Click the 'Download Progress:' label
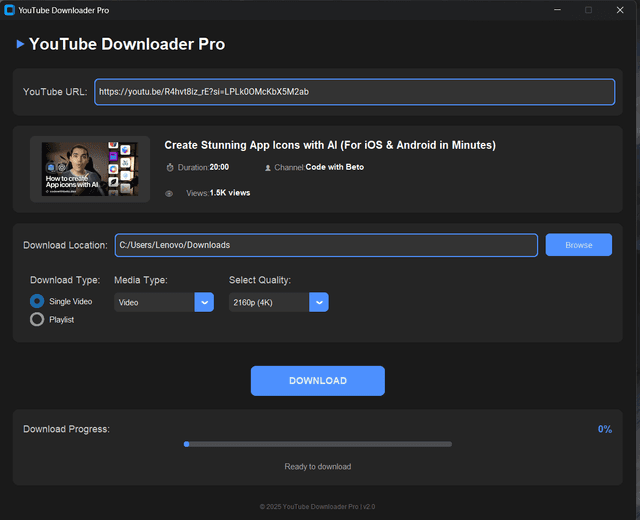This screenshot has height=520, width=640. [67, 429]
